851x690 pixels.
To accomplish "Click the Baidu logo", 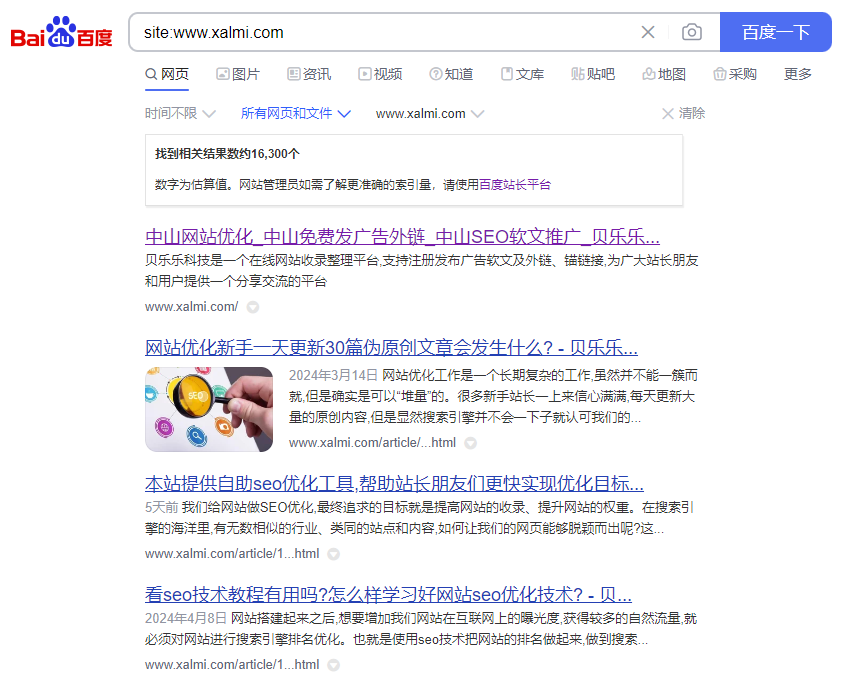I will [x=61, y=32].
